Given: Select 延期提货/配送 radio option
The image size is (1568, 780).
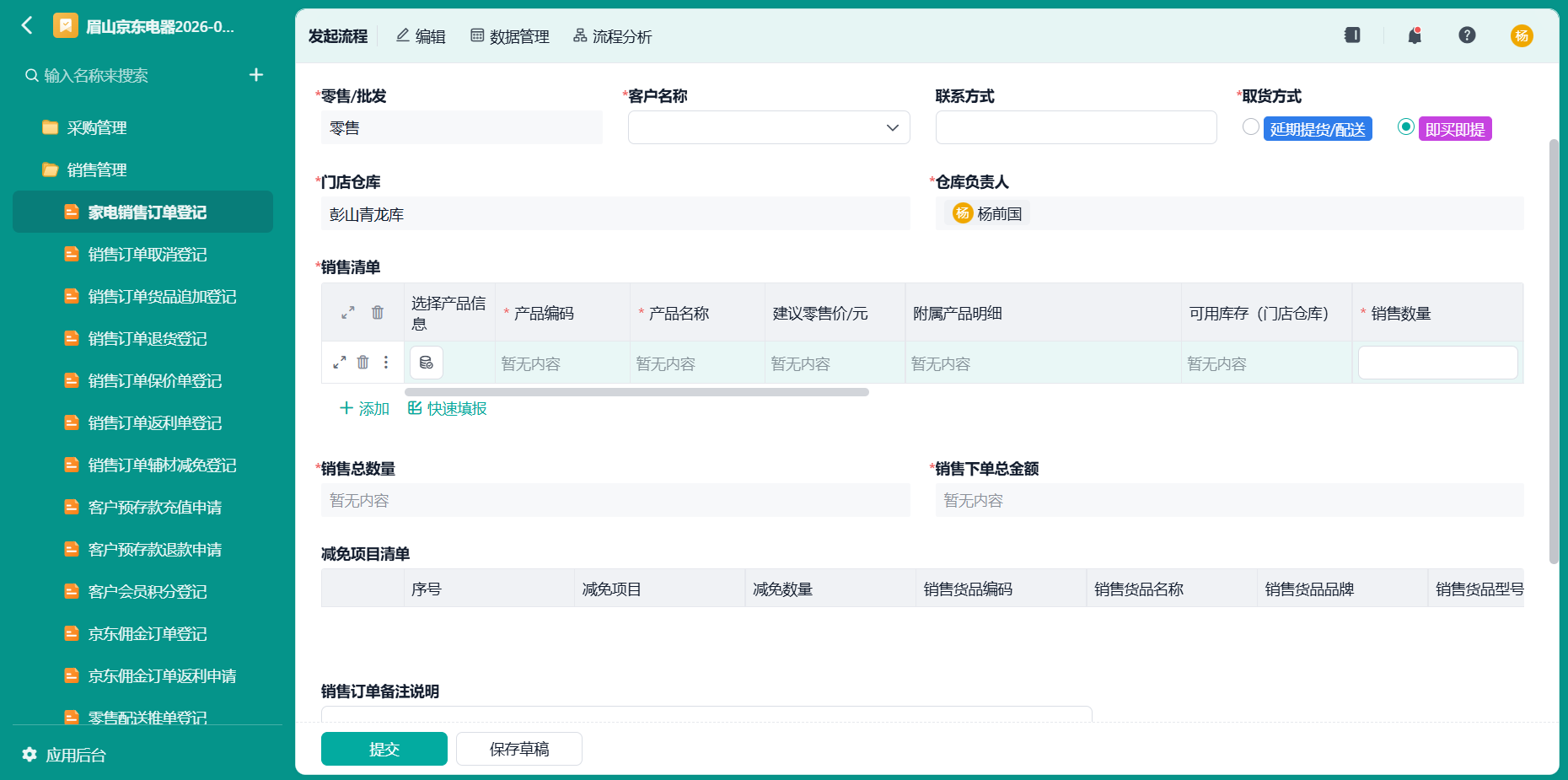Looking at the screenshot, I should (x=1251, y=126).
